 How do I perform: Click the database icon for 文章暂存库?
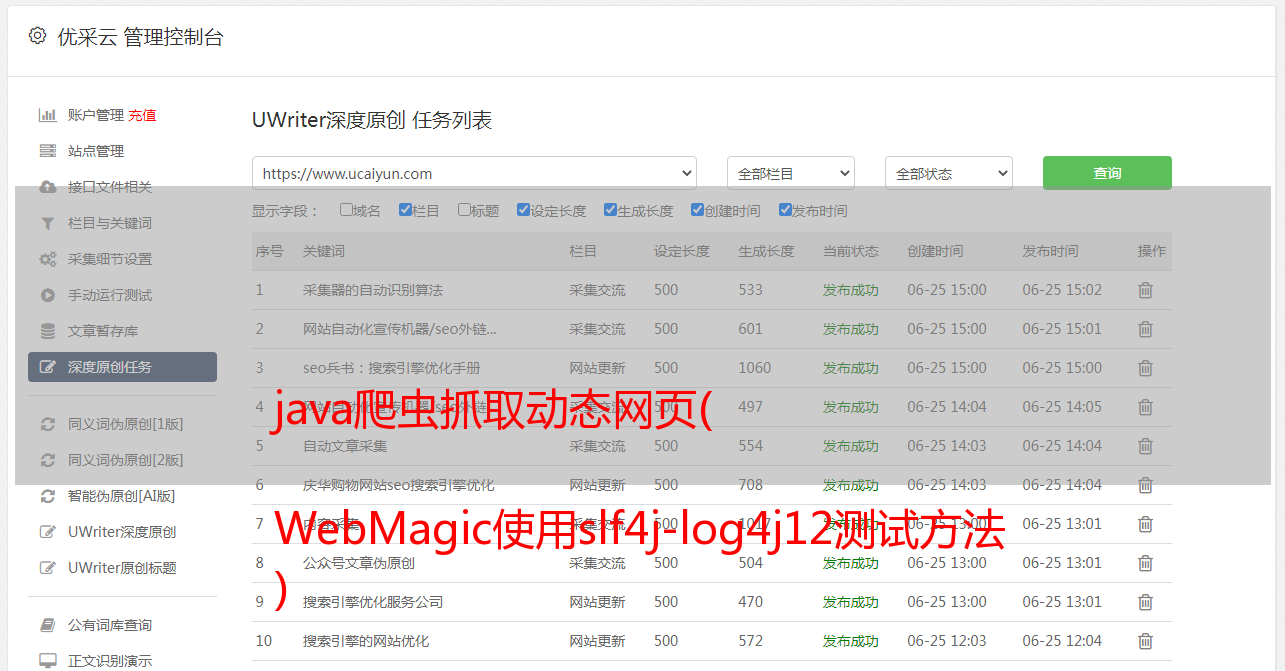click(x=47, y=331)
